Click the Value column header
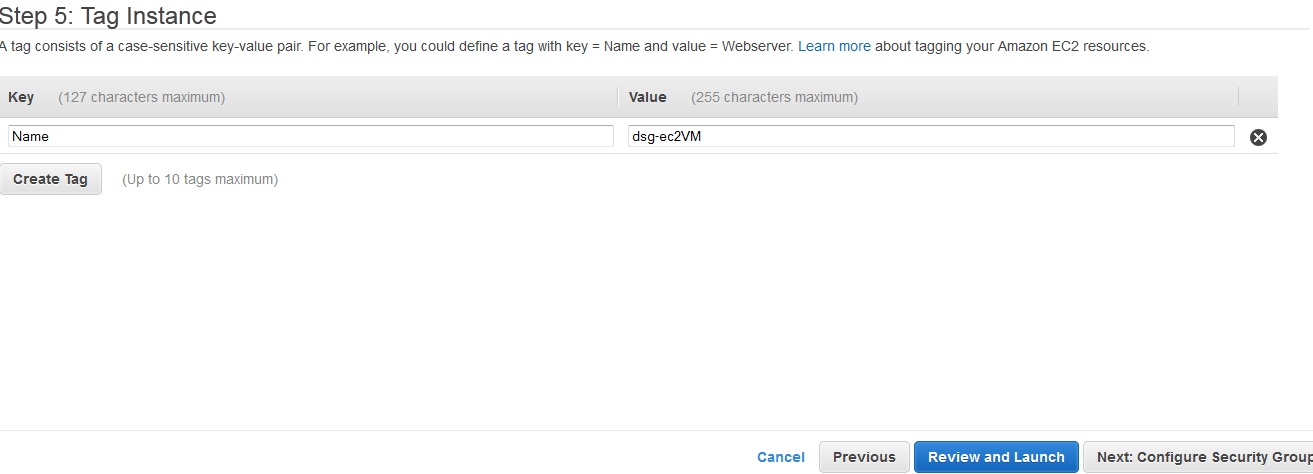 (648, 97)
